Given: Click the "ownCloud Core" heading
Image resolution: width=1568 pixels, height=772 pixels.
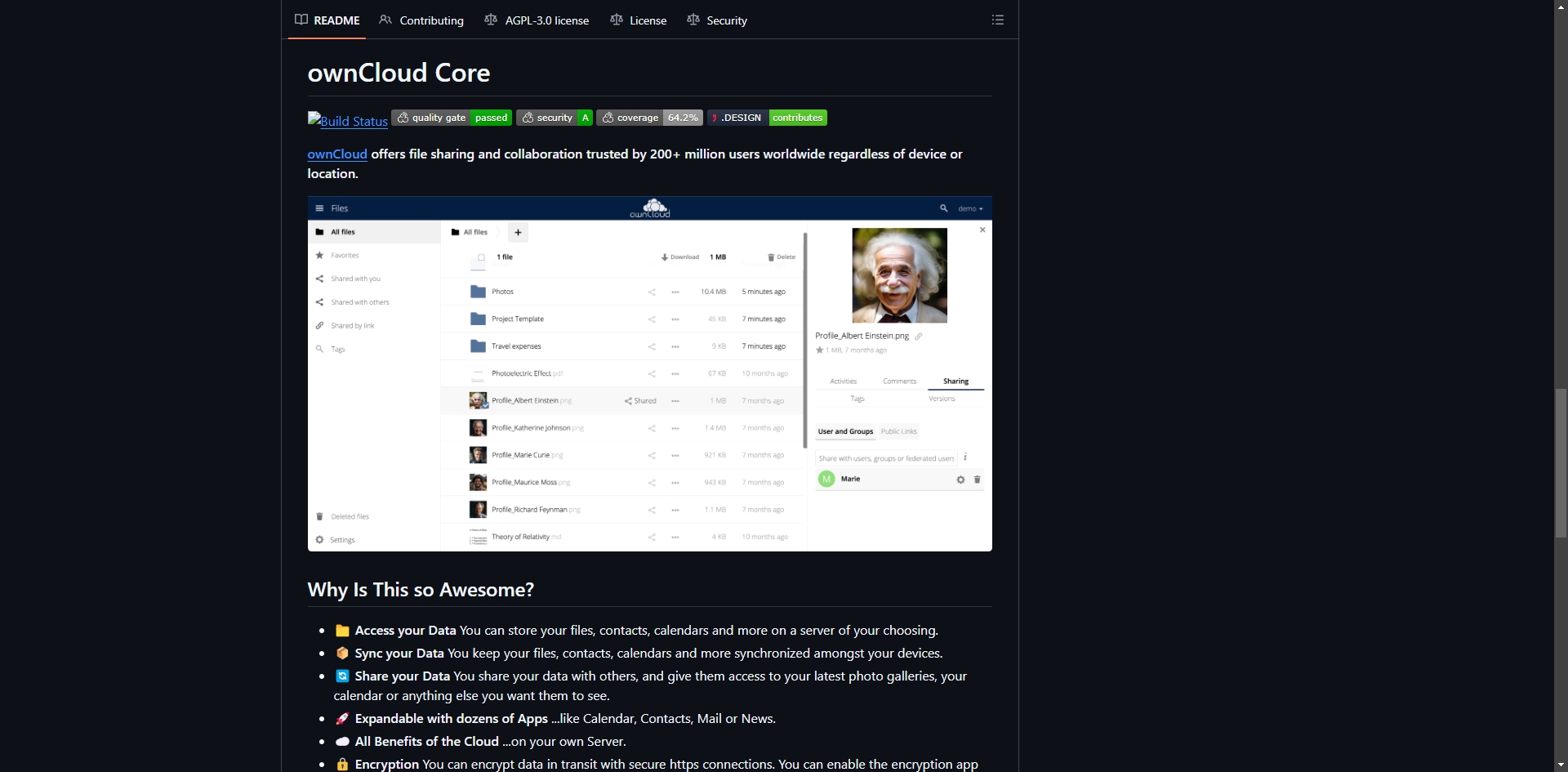Looking at the screenshot, I should (399, 73).
